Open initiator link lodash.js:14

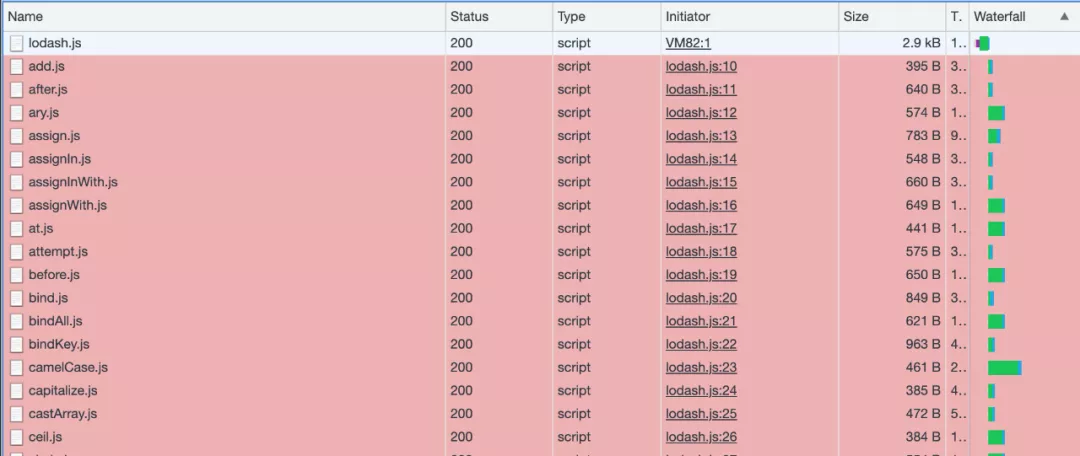point(701,159)
